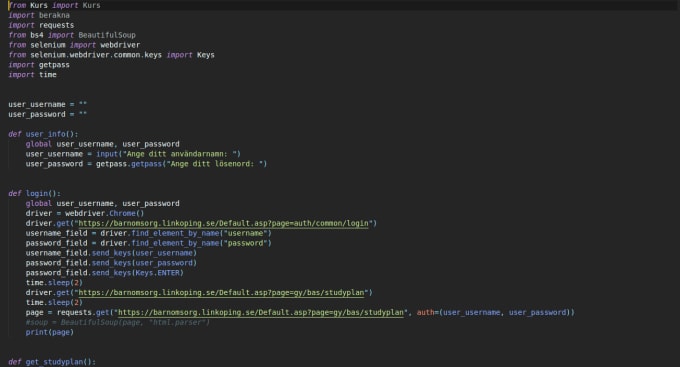
Task: Click the 'username_field = driver.find_element_by_name' line
Action: (148, 233)
